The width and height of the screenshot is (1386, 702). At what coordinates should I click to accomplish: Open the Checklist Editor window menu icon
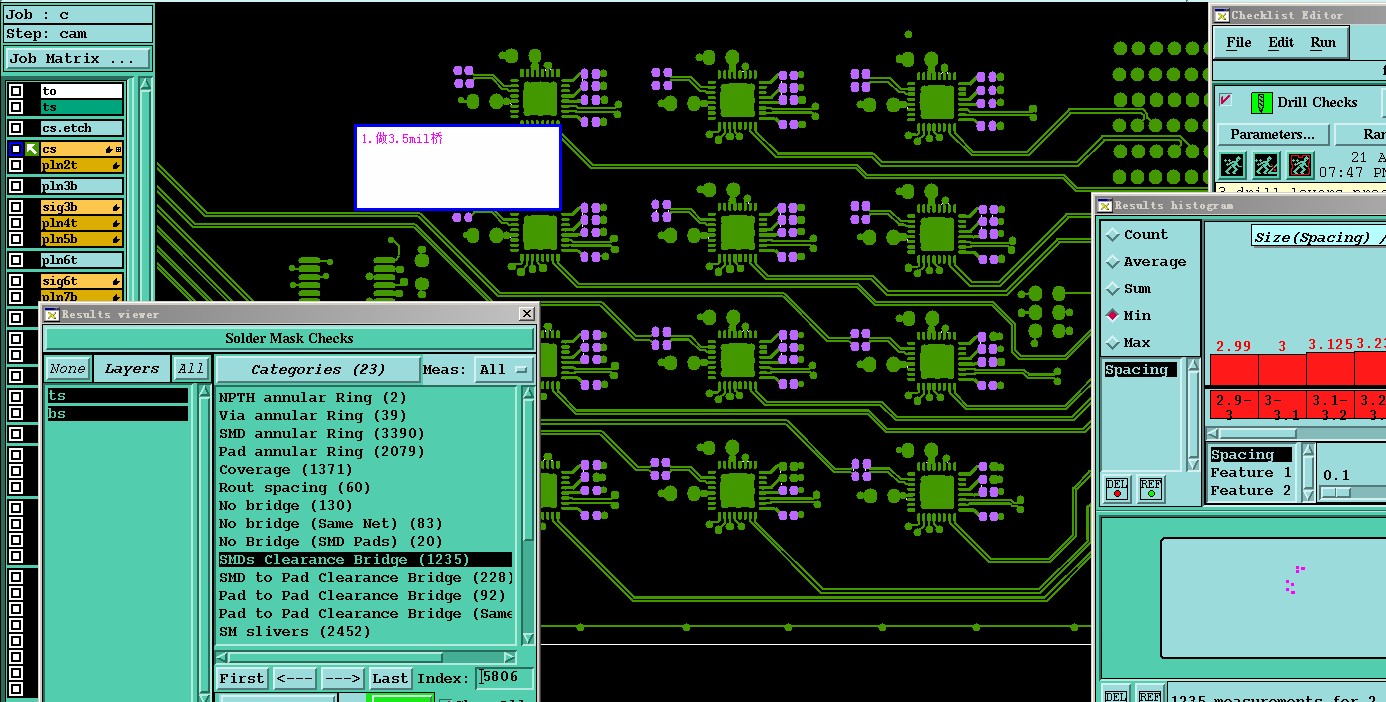click(x=1221, y=15)
